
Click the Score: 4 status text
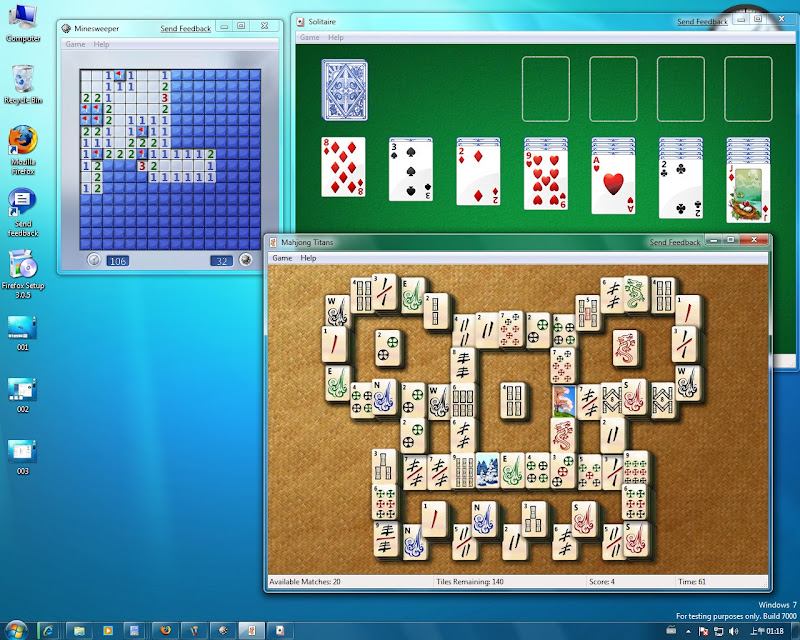pos(602,582)
